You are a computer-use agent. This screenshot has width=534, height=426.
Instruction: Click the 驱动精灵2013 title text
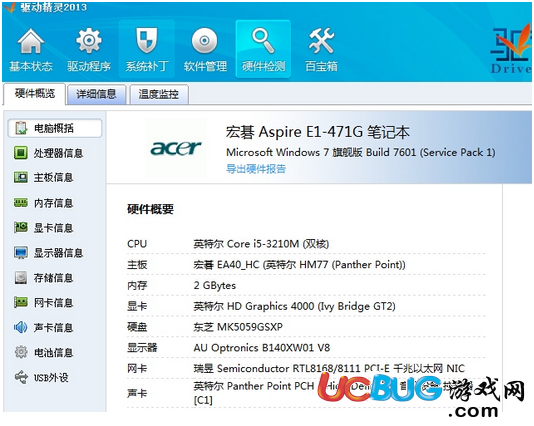point(53,7)
